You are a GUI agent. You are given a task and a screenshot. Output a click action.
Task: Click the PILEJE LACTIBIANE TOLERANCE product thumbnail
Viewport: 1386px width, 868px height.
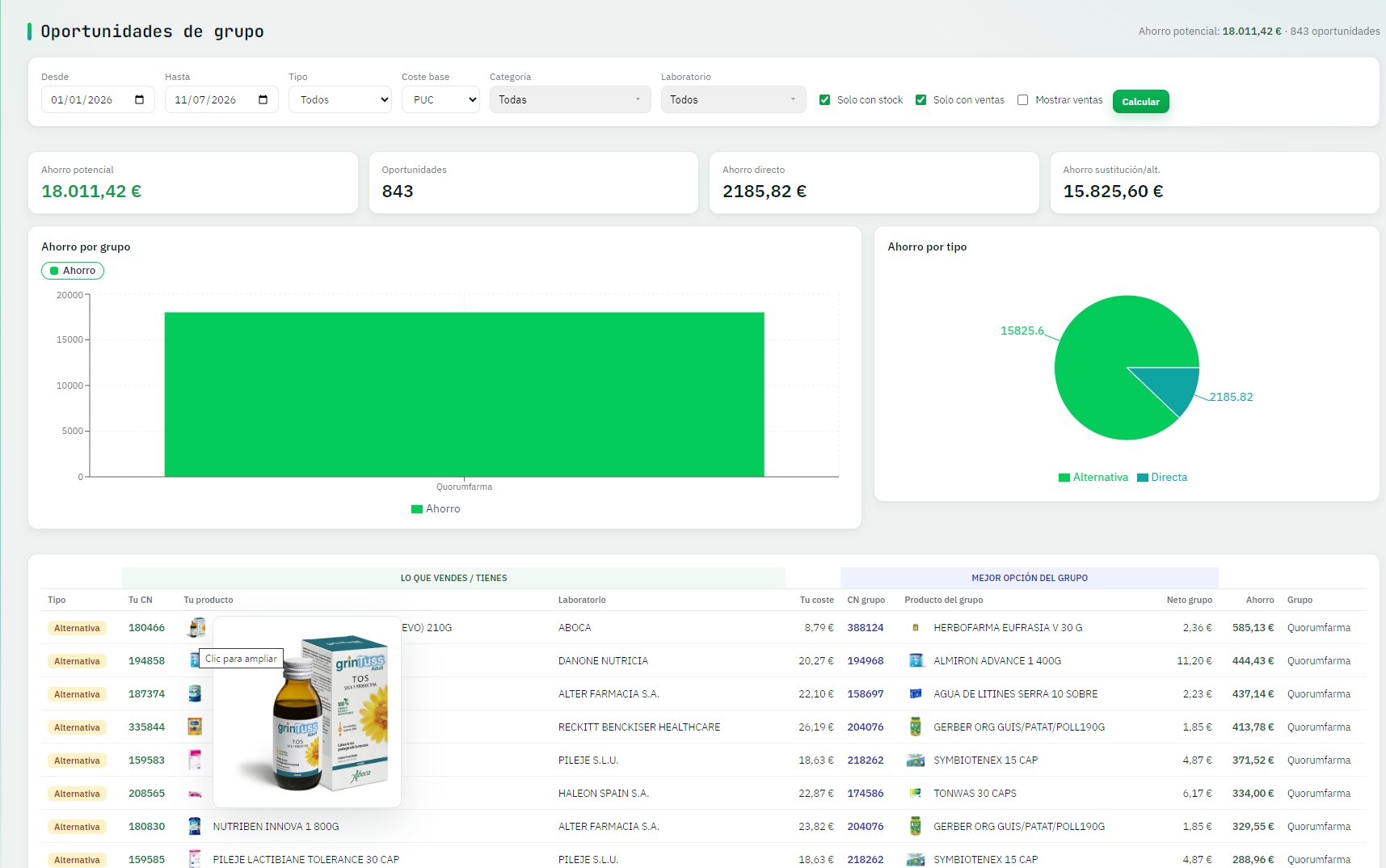195,859
